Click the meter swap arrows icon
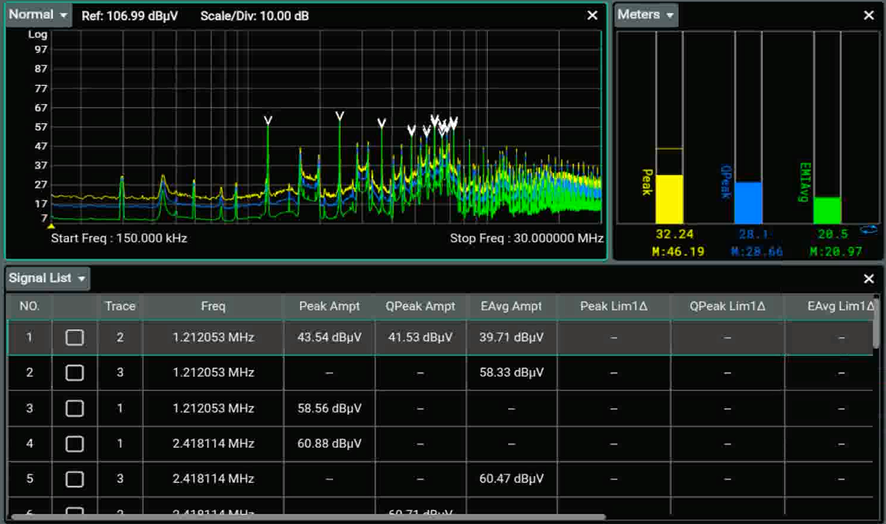This screenshot has width=886, height=524. coord(868,229)
